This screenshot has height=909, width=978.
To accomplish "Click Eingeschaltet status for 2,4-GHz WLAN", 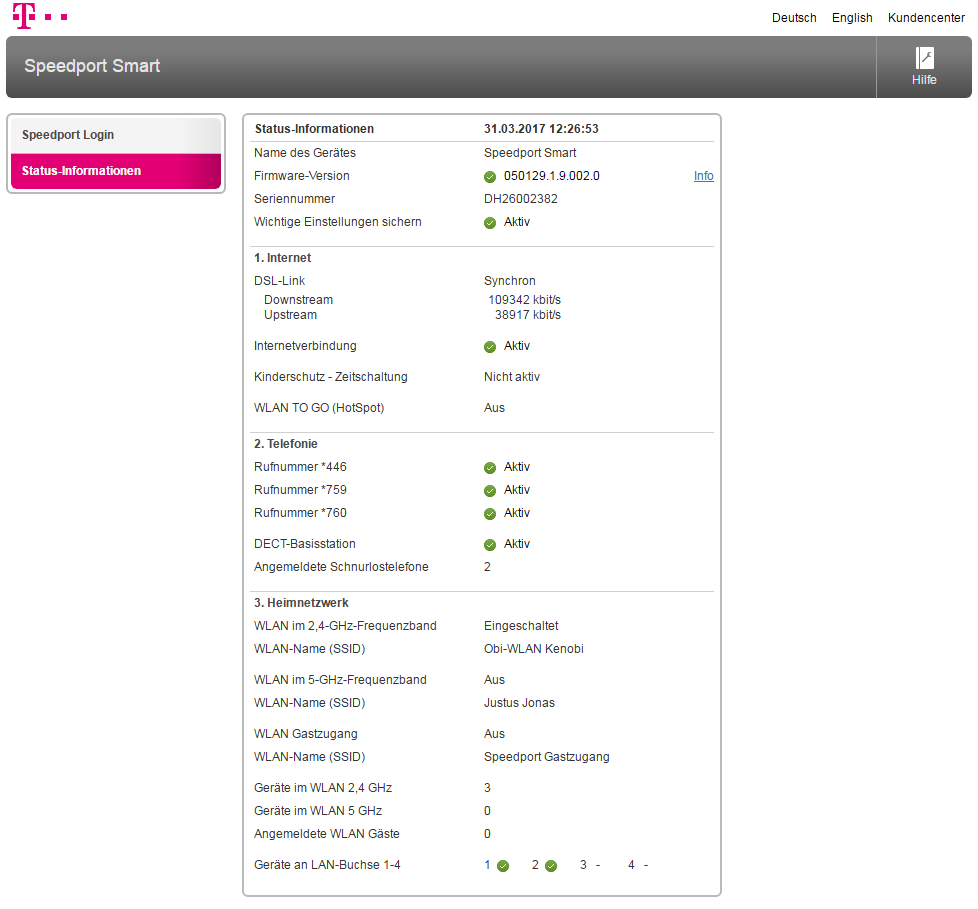I will coord(521,626).
